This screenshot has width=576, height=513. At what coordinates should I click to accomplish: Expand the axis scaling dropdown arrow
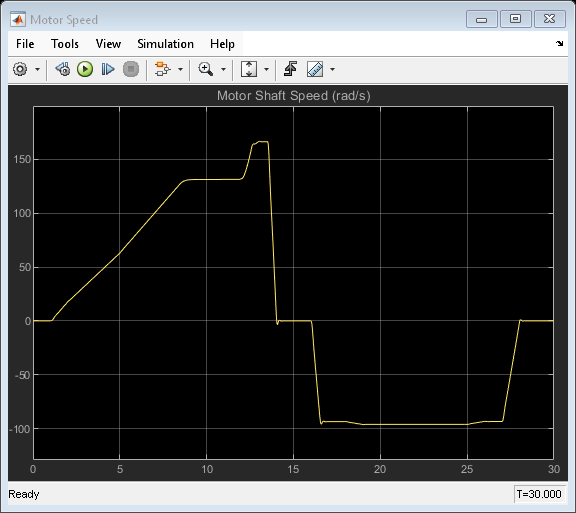click(x=266, y=69)
